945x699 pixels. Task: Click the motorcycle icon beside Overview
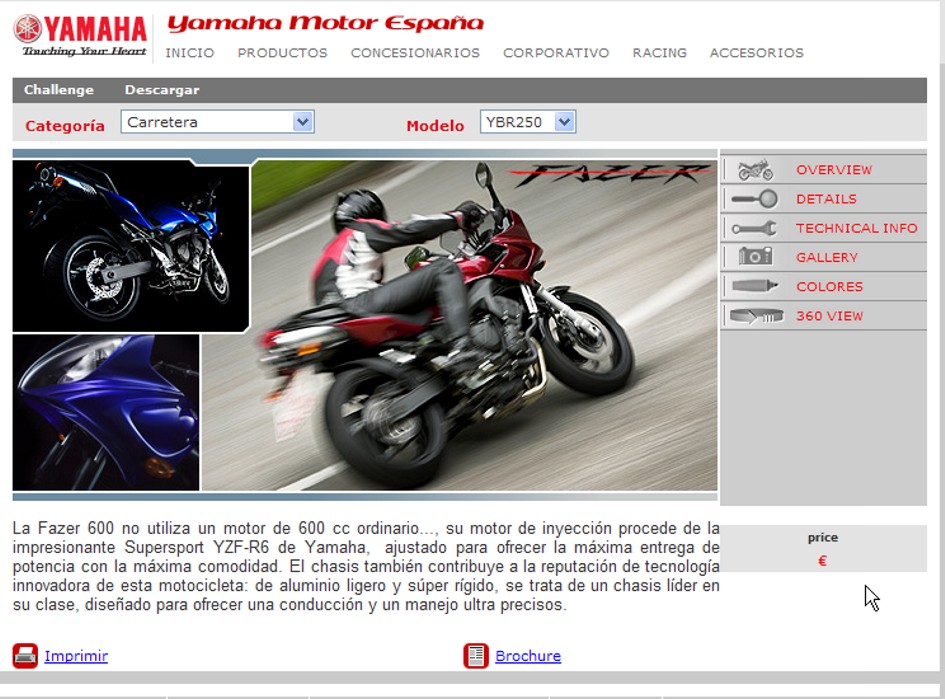pos(755,170)
